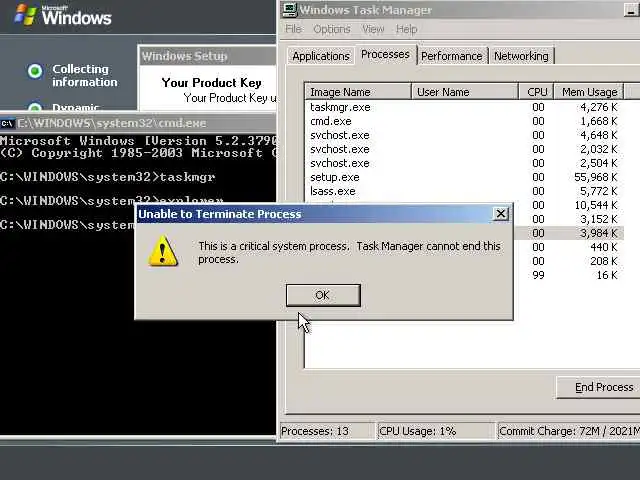Sort processes by Image Name column

point(358,92)
